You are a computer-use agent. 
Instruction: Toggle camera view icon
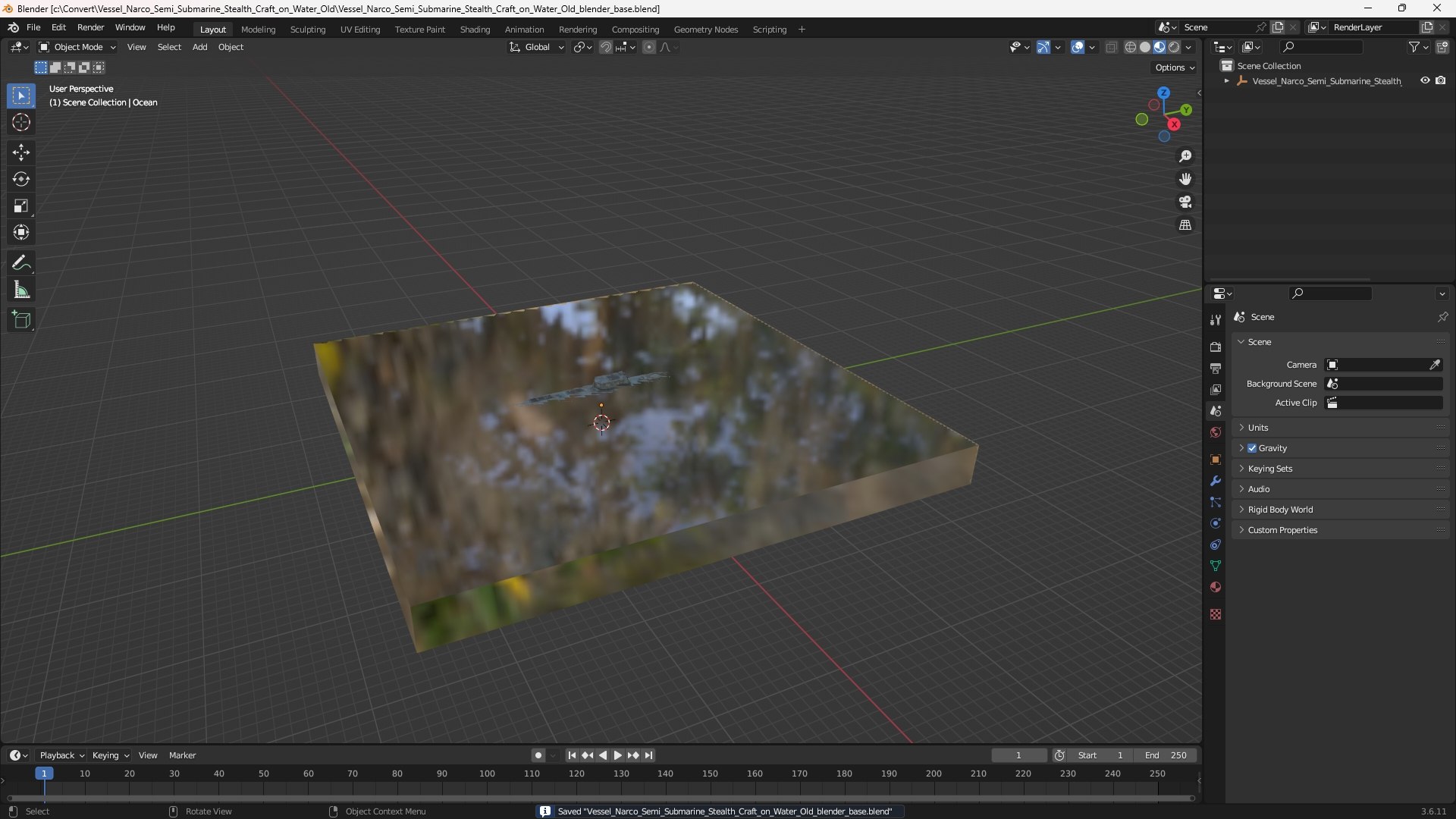[1185, 202]
